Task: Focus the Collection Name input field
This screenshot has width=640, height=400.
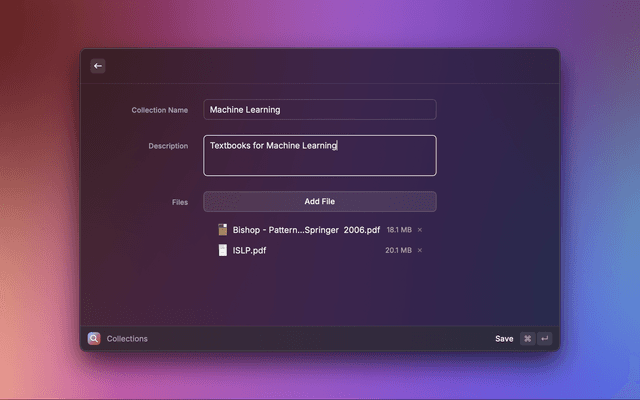Action: click(x=320, y=110)
